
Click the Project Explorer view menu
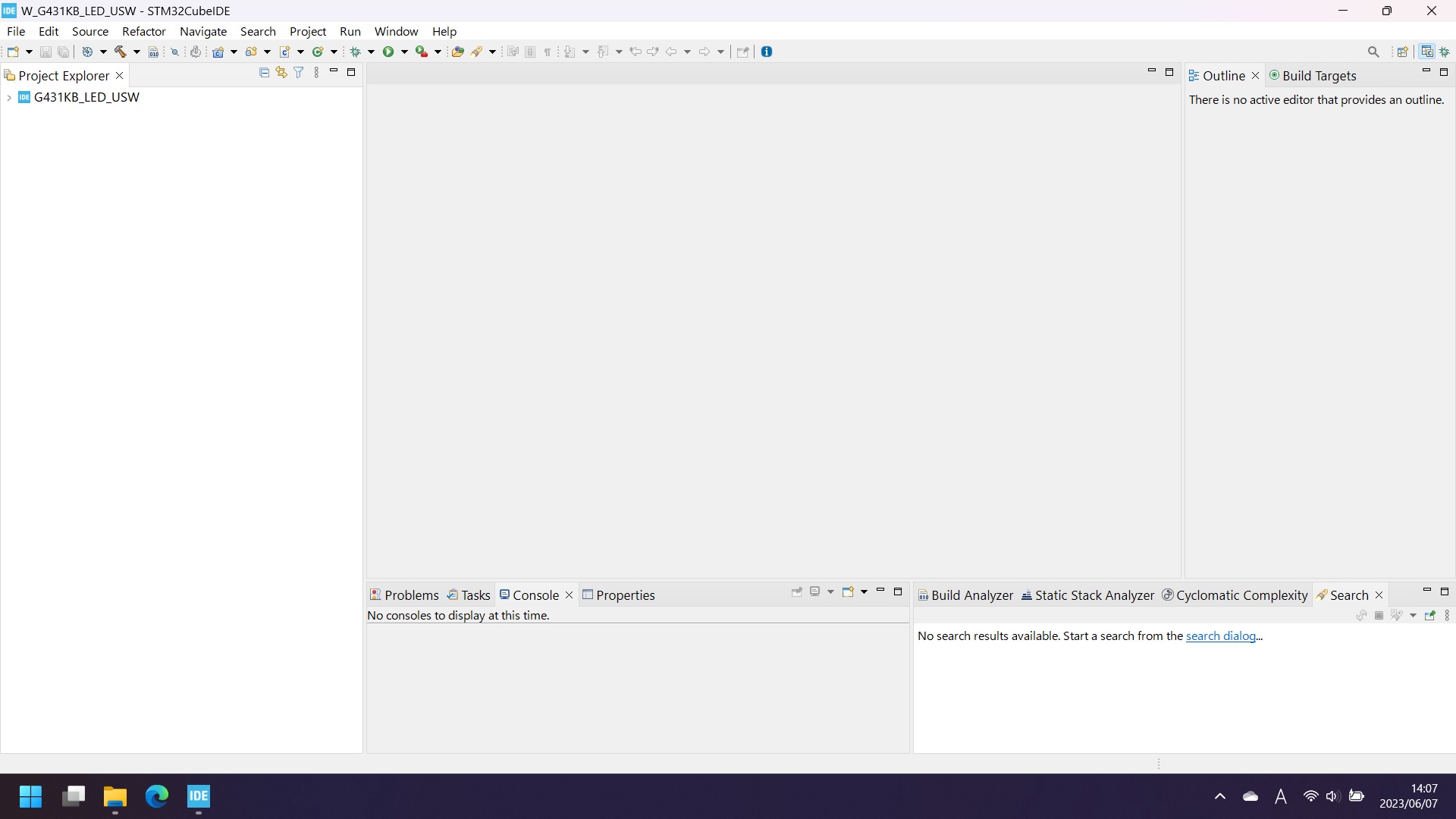[x=316, y=72]
